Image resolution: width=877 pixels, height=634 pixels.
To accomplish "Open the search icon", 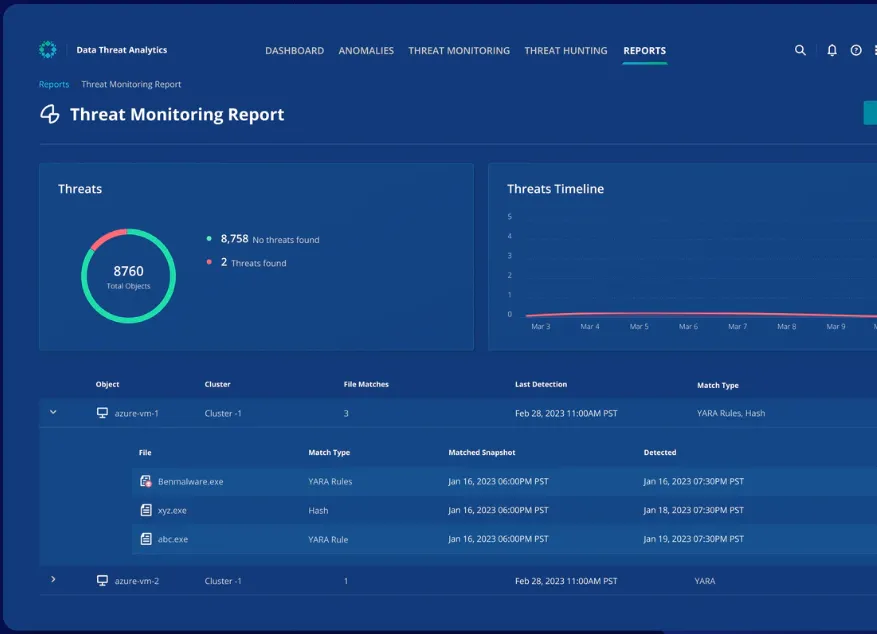I will click(x=800, y=50).
